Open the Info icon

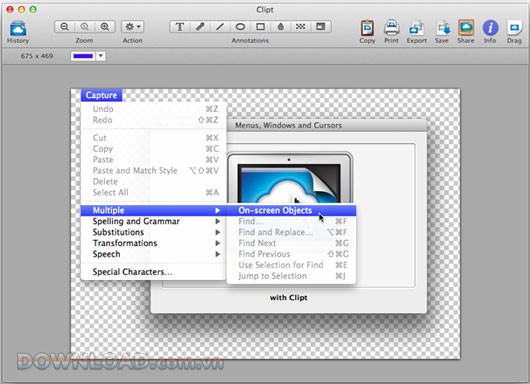pyautogui.click(x=490, y=28)
